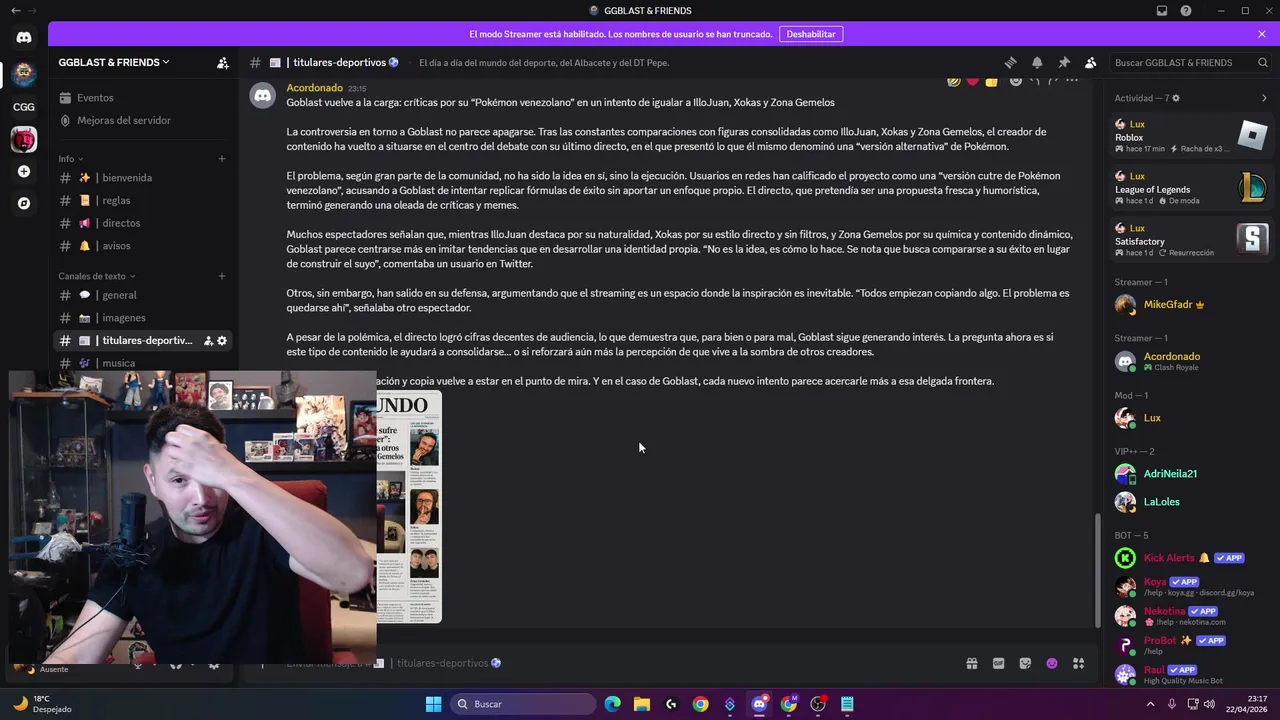Screen dimensions: 1280x720
Task: Dismiss the Streamer Mode banner
Action: click(x=1262, y=34)
